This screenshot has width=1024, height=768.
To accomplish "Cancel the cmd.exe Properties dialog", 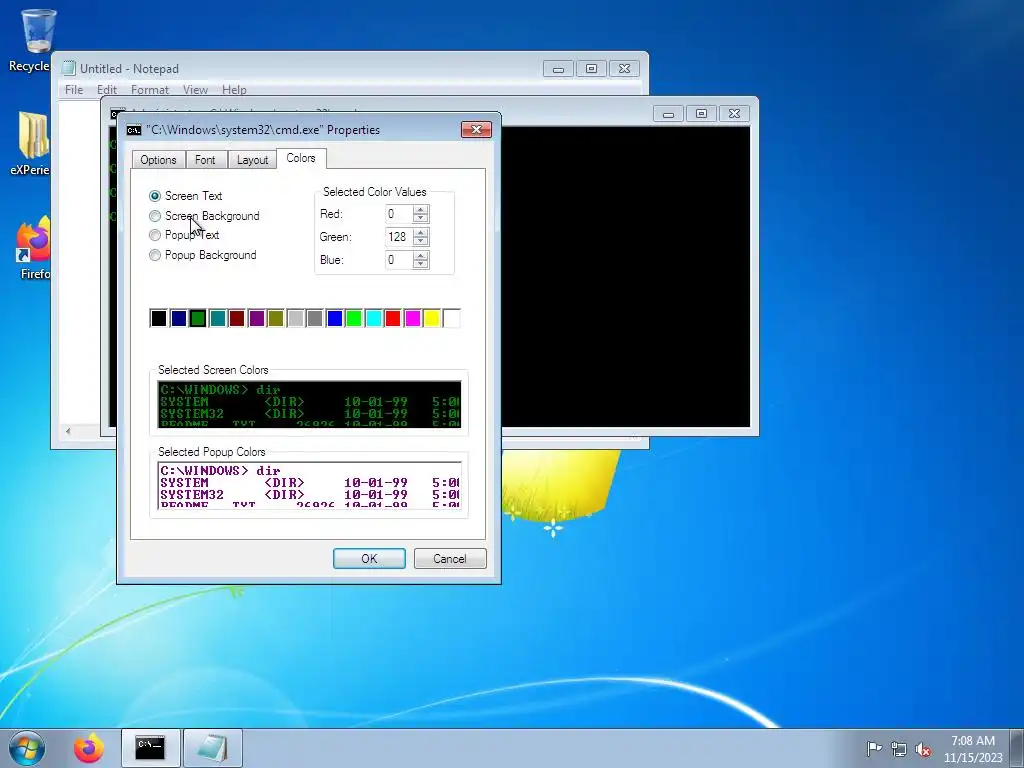I will 450,558.
